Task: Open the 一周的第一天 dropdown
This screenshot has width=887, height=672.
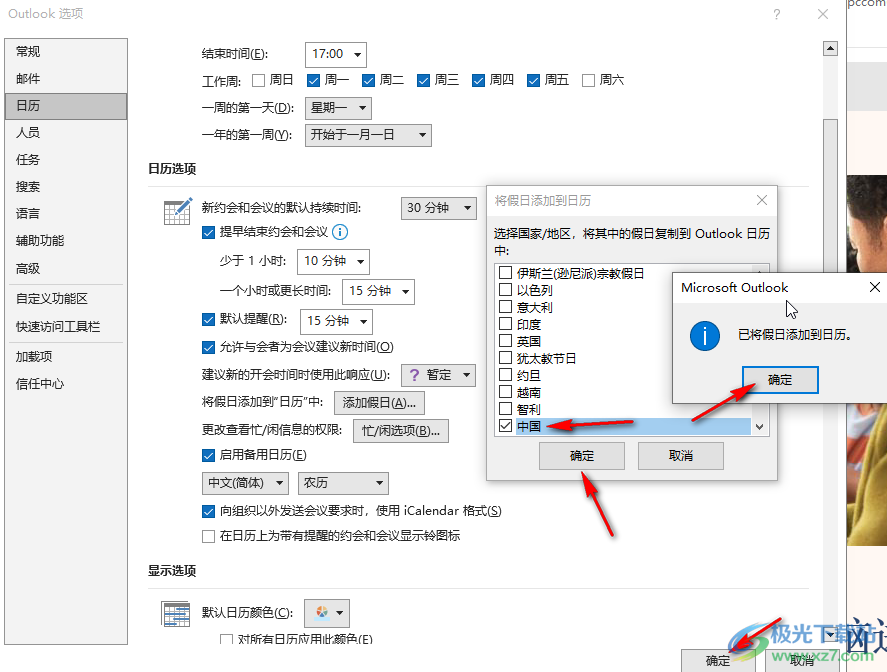Action: [338, 108]
